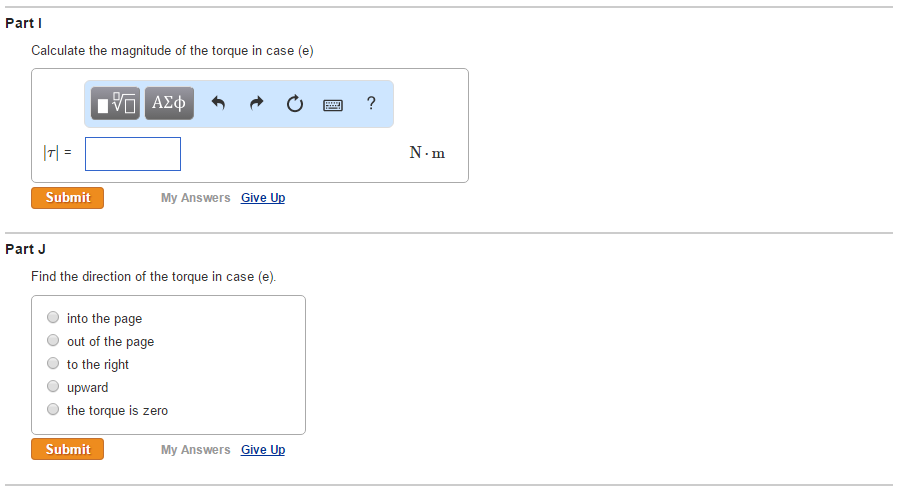Open My Answers for Part I
The image size is (909, 493).
pyautogui.click(x=195, y=198)
